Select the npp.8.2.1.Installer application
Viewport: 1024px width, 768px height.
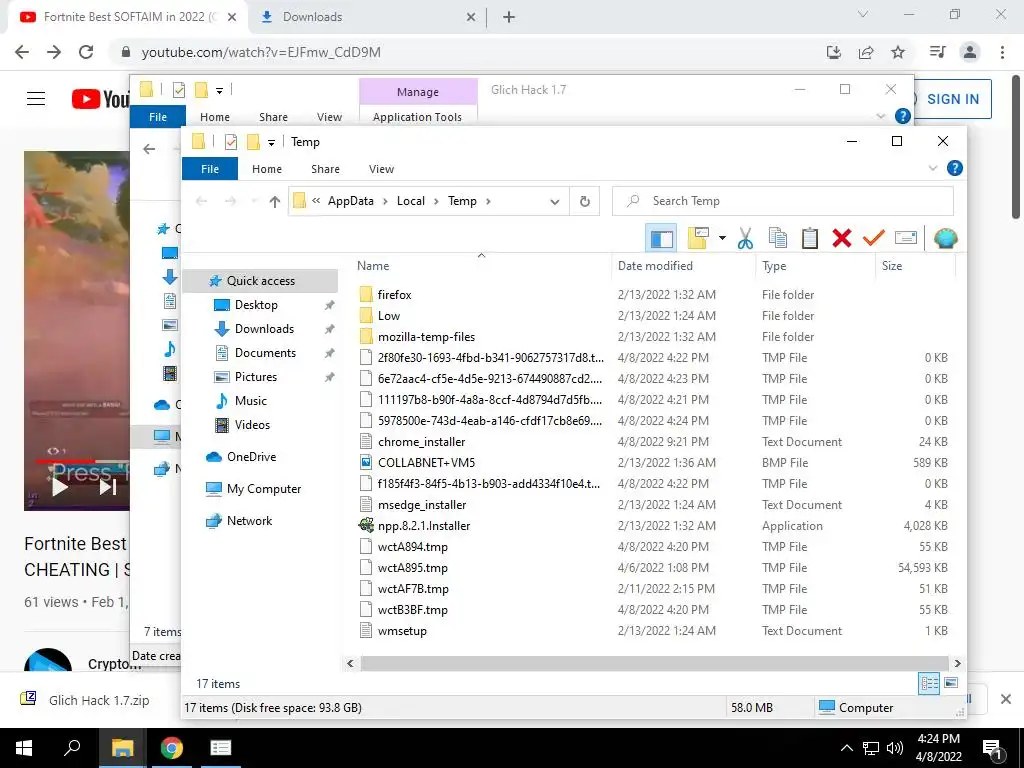click(x=423, y=526)
